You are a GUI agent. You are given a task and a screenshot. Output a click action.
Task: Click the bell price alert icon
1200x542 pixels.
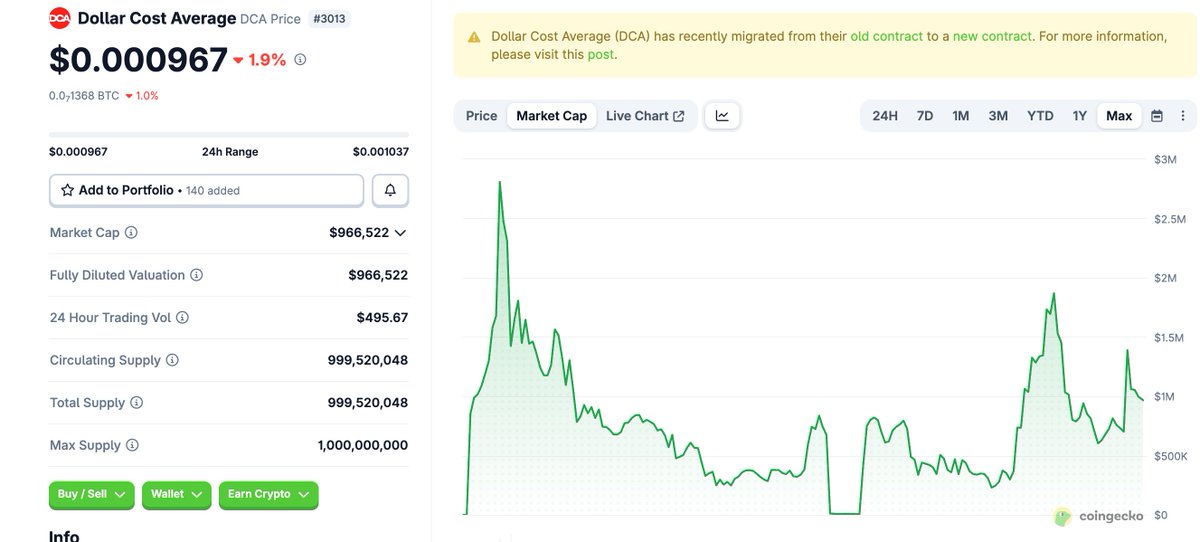coord(390,190)
